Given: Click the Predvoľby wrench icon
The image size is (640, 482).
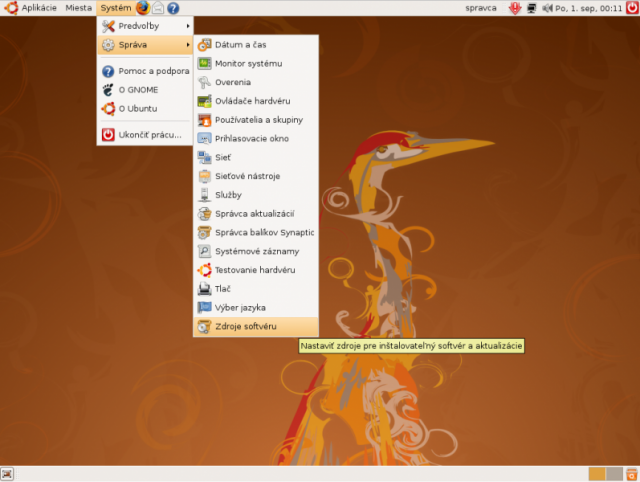Looking at the screenshot, I should click(x=108, y=26).
